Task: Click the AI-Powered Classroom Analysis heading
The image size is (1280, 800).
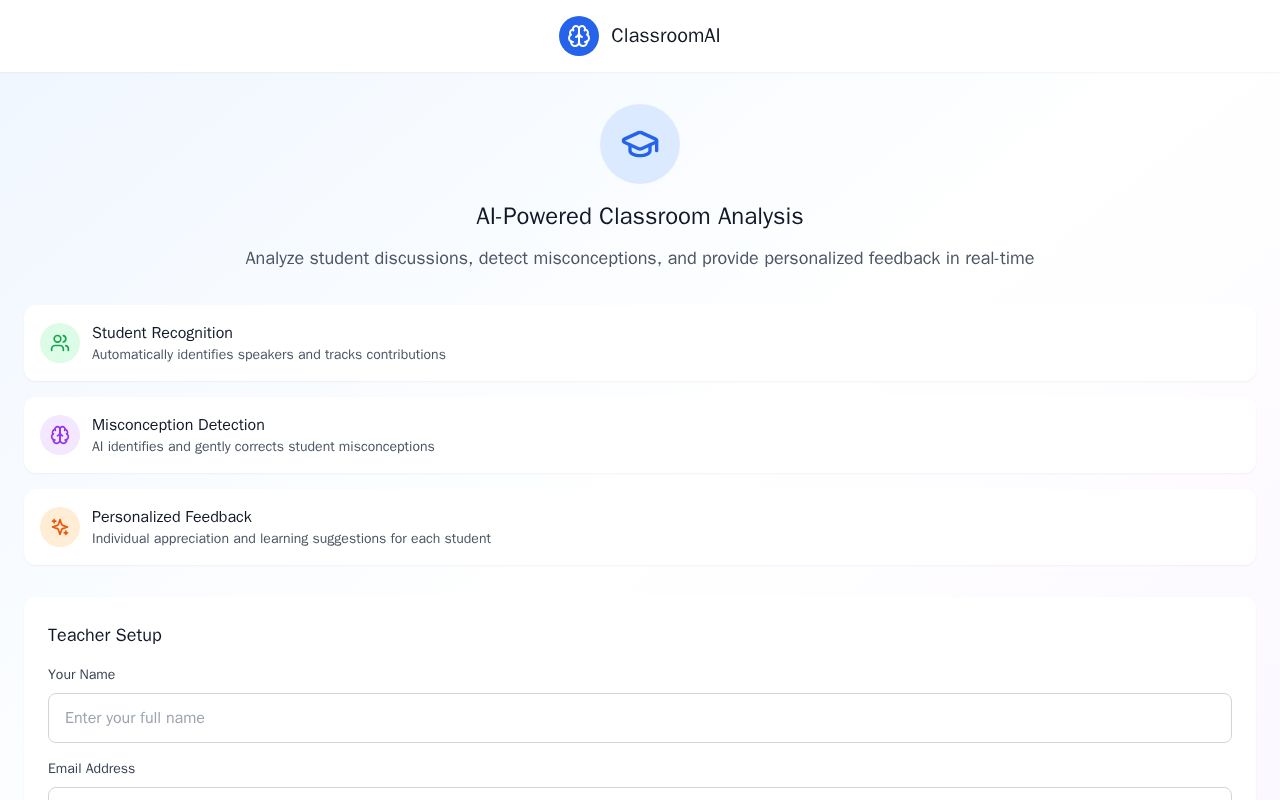Action: point(640,216)
